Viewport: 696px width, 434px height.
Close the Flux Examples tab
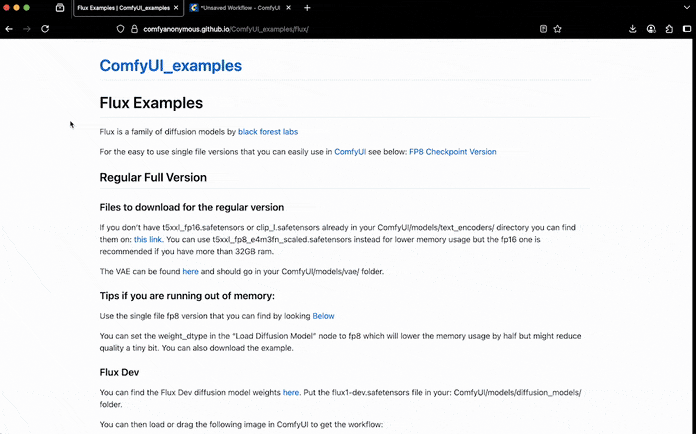(x=176, y=8)
